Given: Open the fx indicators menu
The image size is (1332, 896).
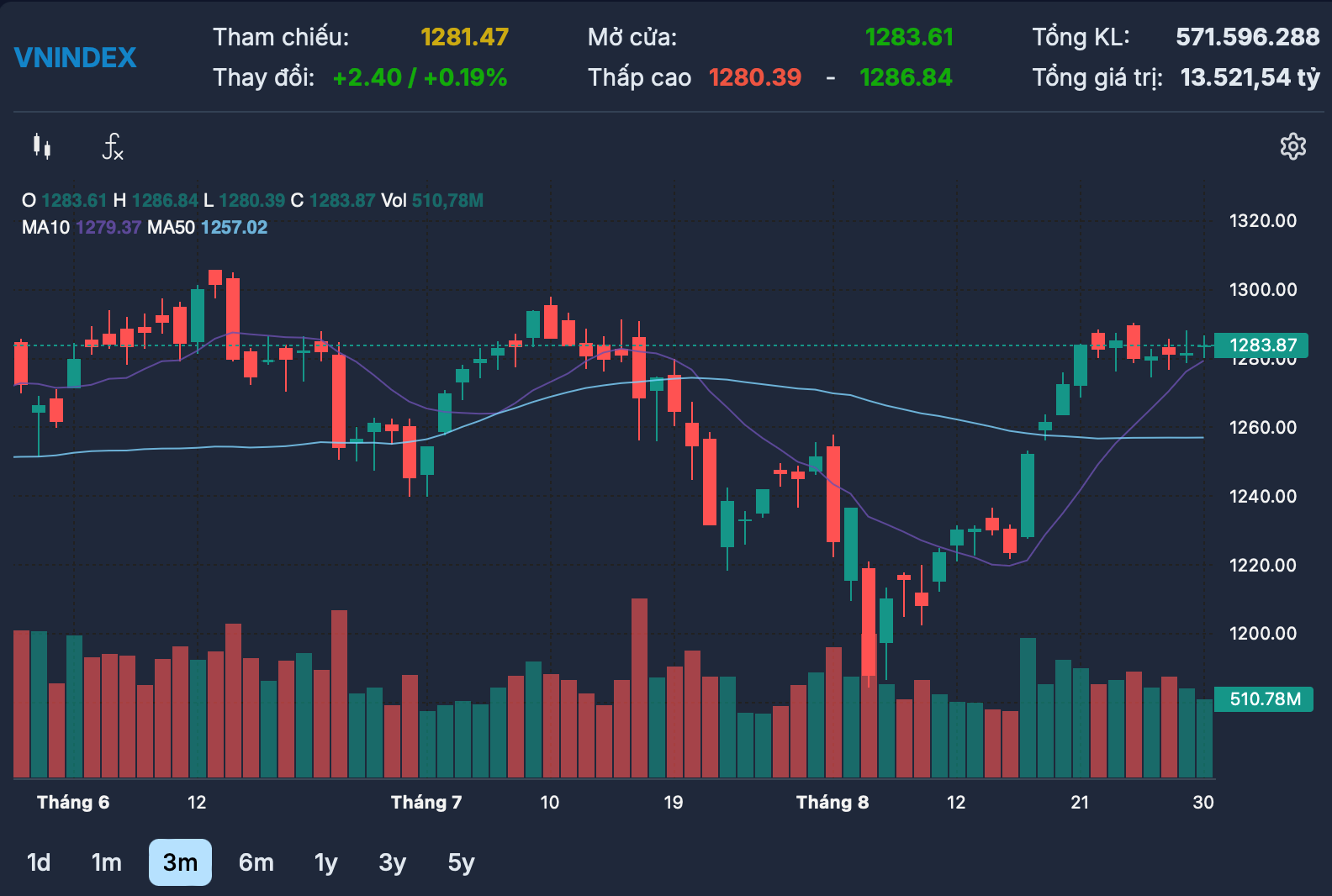Looking at the screenshot, I should click(113, 147).
